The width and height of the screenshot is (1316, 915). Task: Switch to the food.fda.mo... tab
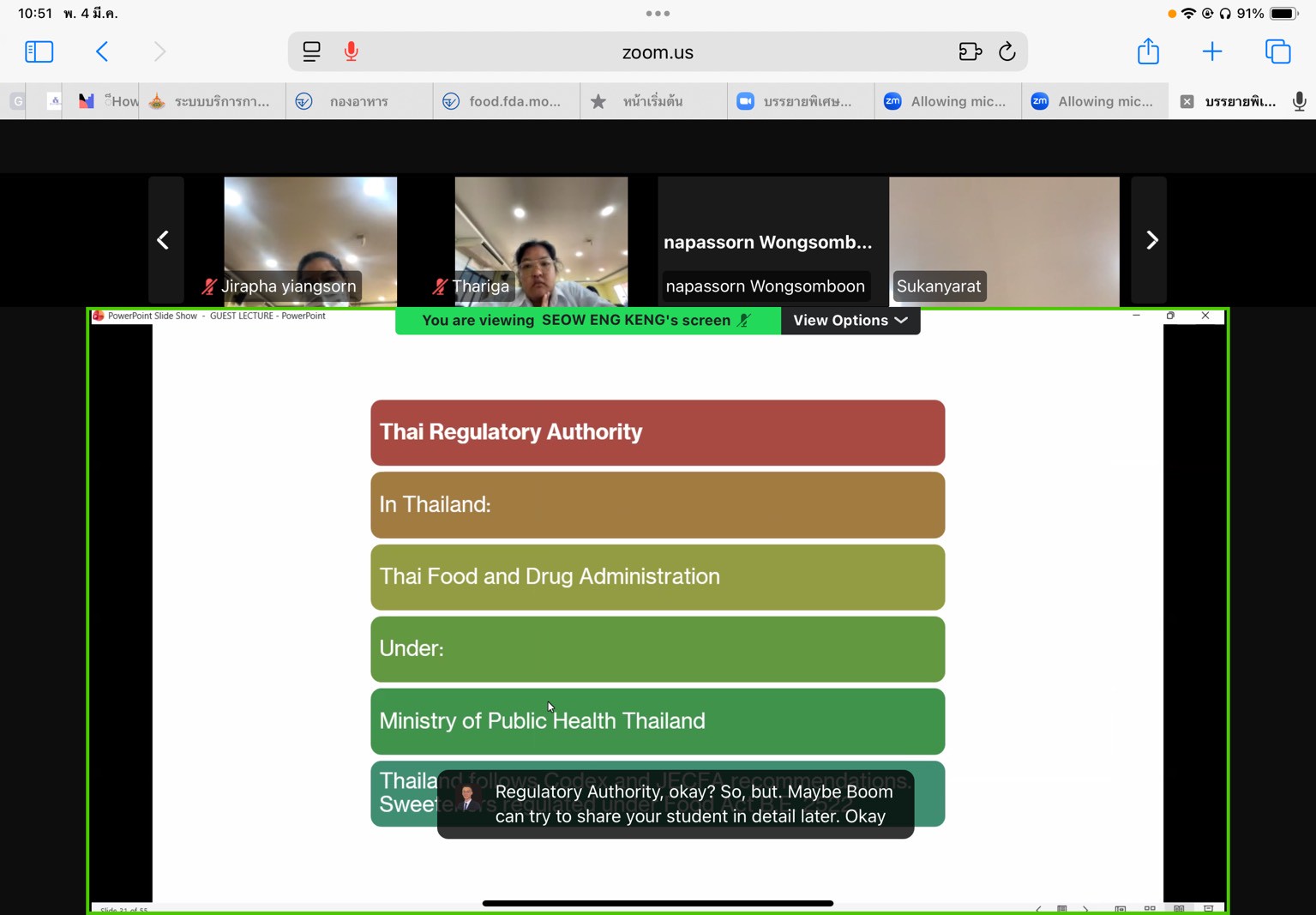(x=506, y=102)
